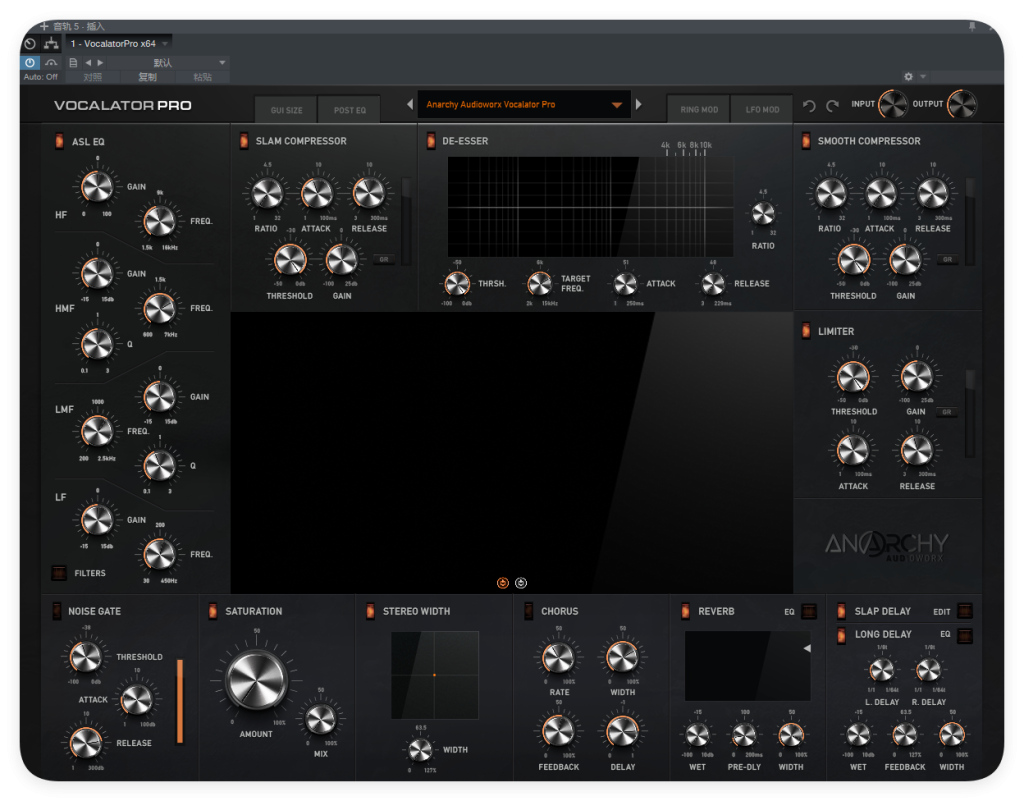Click the OUTPUT level knob
This screenshot has width=1024, height=801.
tap(962, 104)
